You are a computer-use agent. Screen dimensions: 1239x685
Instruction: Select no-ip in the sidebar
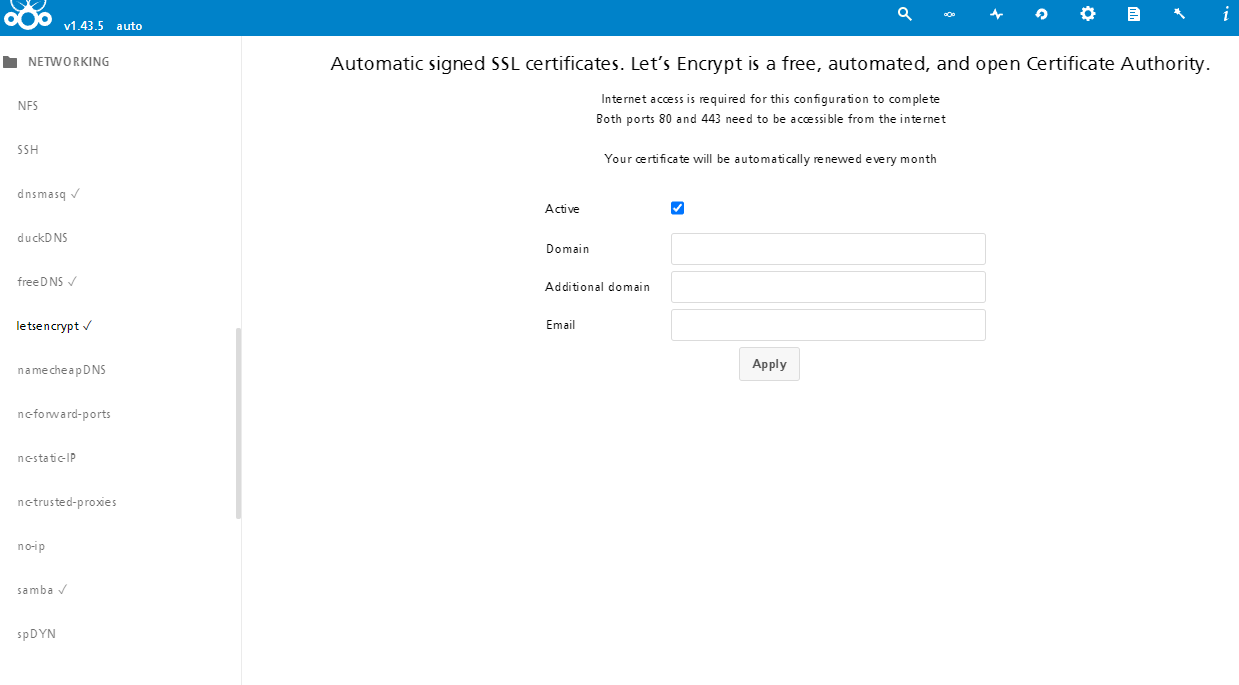(x=31, y=546)
